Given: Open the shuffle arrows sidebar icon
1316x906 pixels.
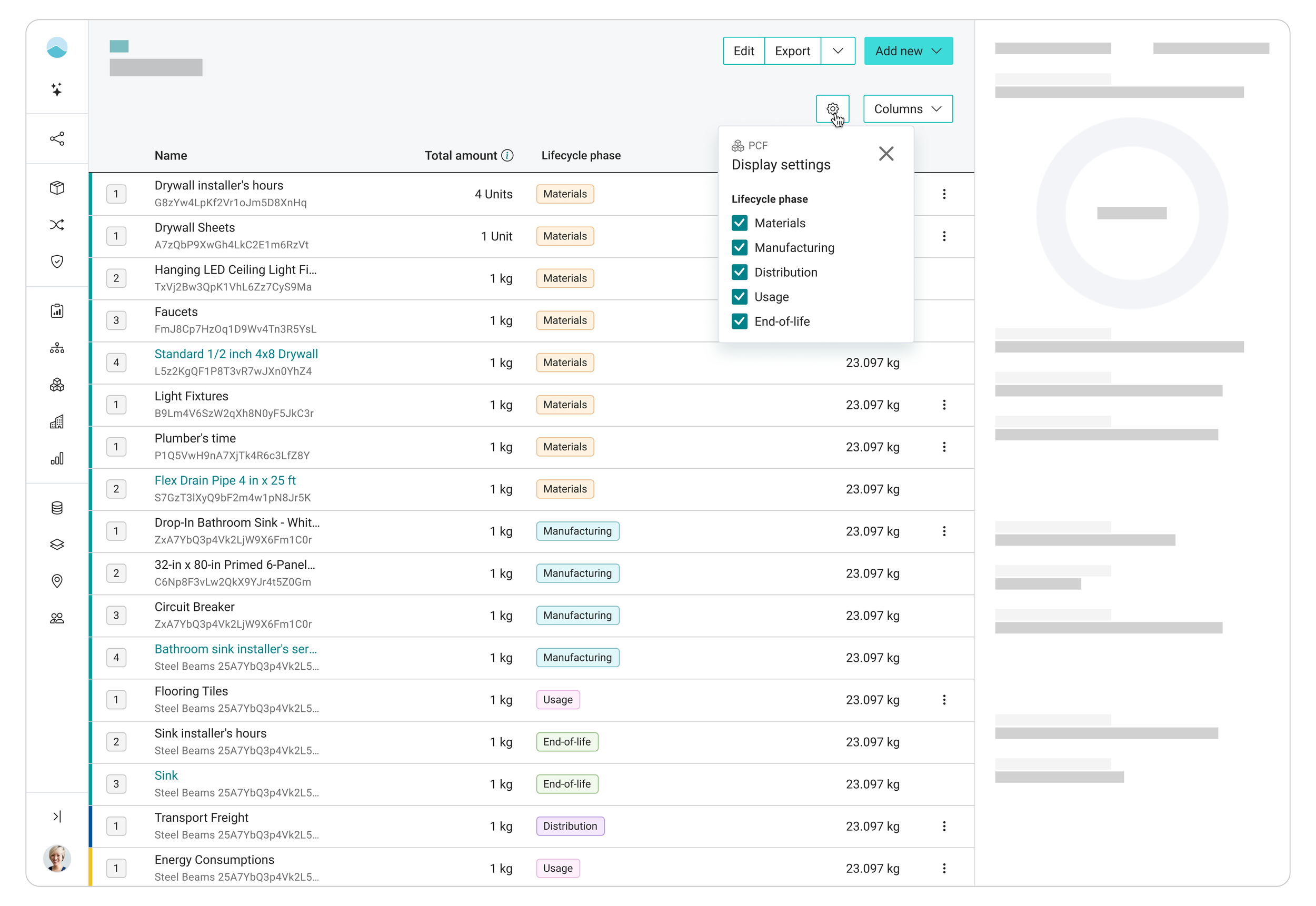Looking at the screenshot, I should pos(57,225).
